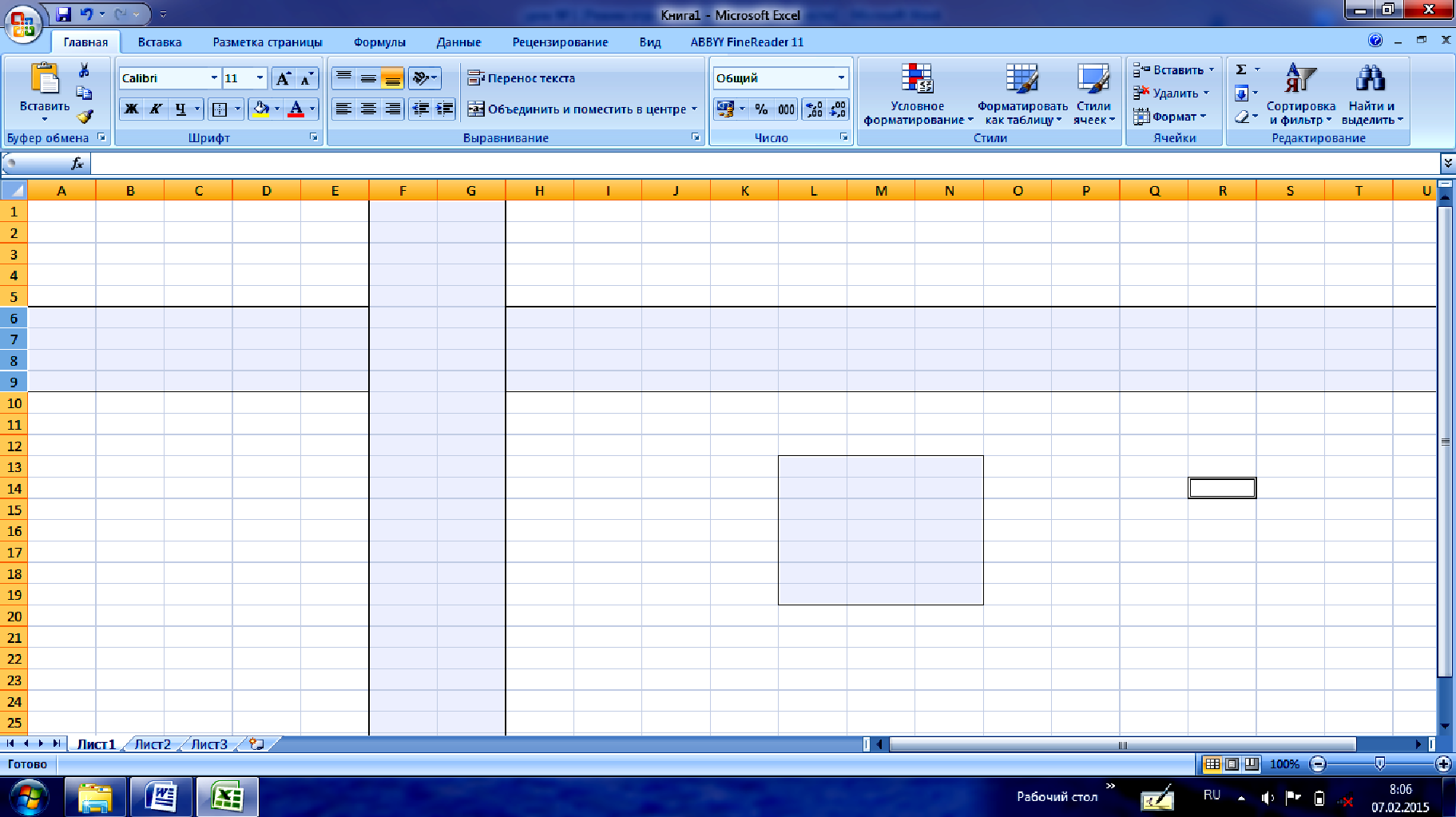1456x817 pixels.
Task: Click the decrease decimal places icon
Action: pos(837,109)
